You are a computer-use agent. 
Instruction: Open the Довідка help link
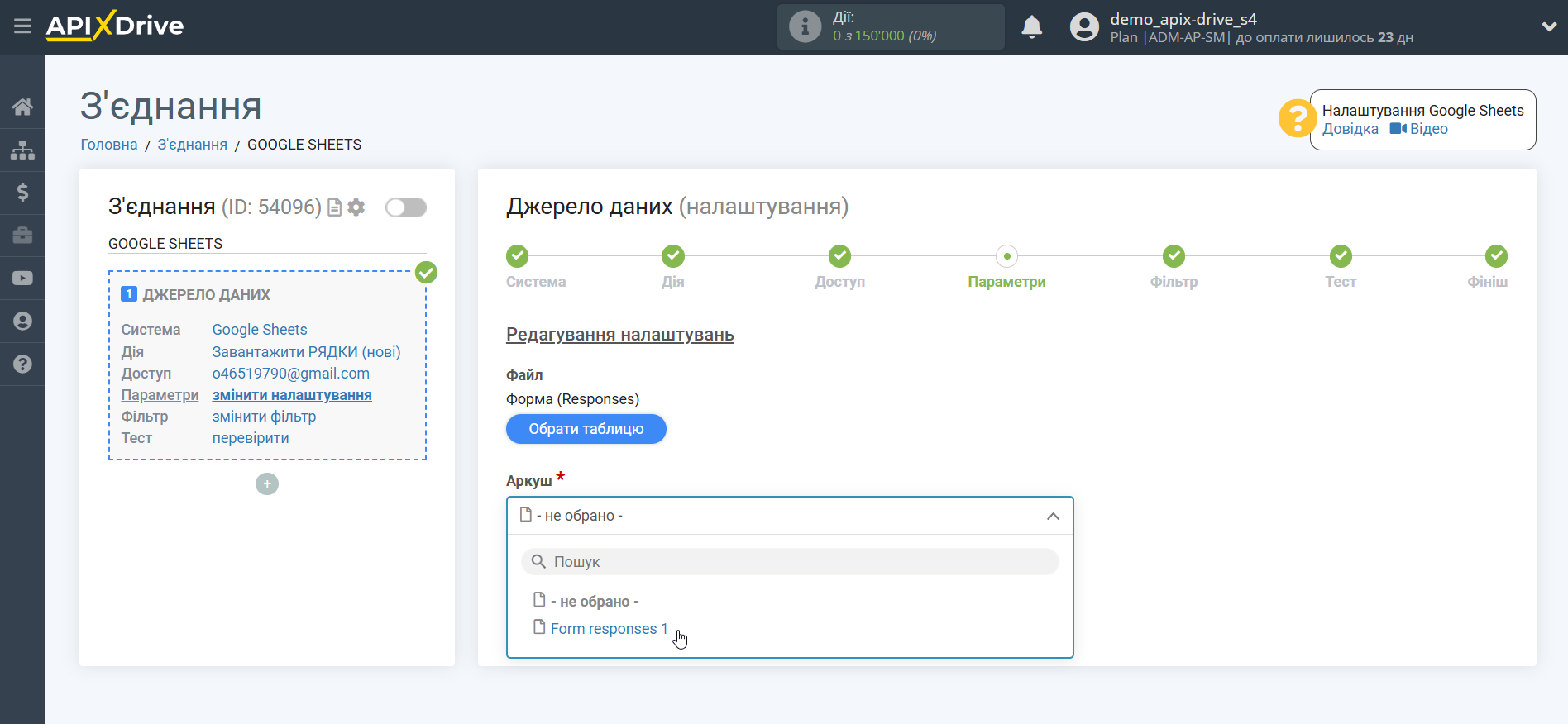tap(1350, 129)
